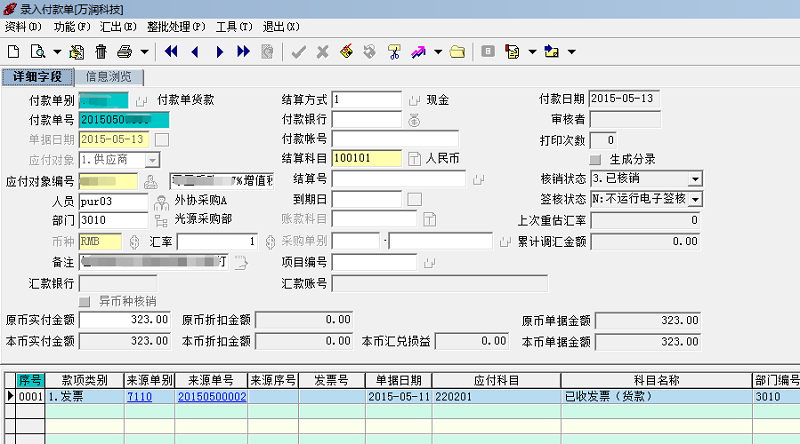Open source document link 20150500002
The image size is (800, 444).
[x=212, y=397]
